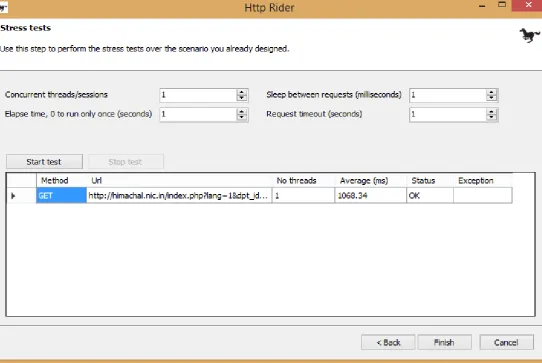Minimize the Http Rider window
This screenshot has width=542, height=363.
(x=482, y=6)
